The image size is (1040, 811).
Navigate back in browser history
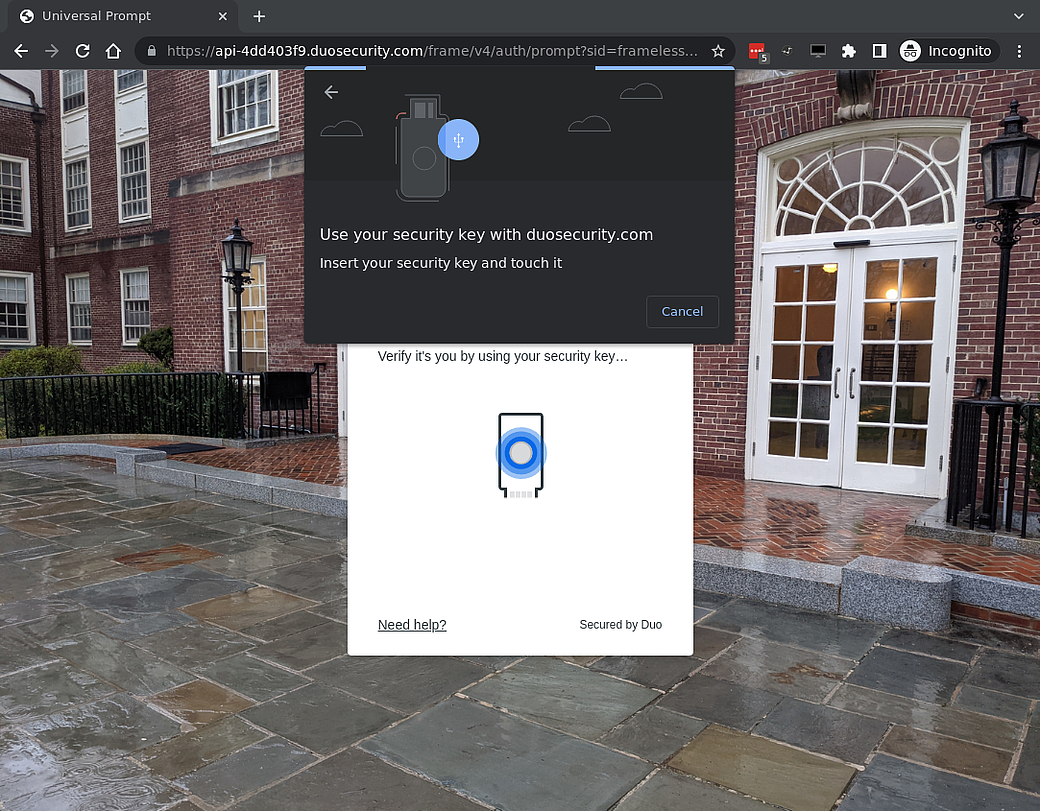[21, 51]
